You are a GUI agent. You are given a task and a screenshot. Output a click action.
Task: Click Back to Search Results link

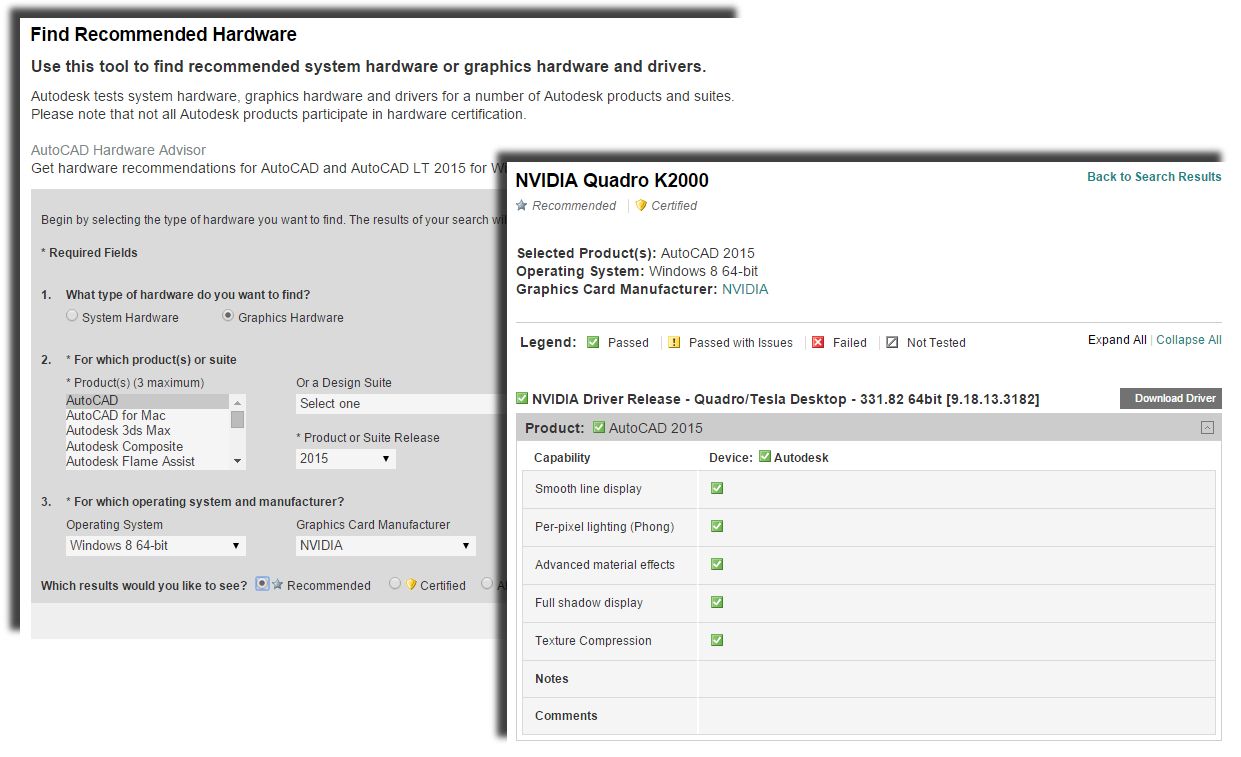tap(1154, 177)
